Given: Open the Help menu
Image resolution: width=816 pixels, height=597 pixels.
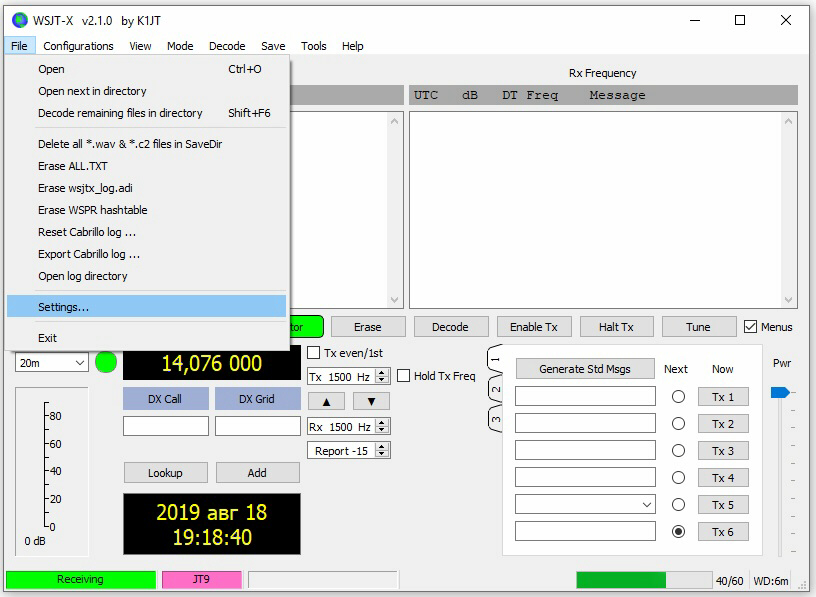Looking at the screenshot, I should pos(352,46).
